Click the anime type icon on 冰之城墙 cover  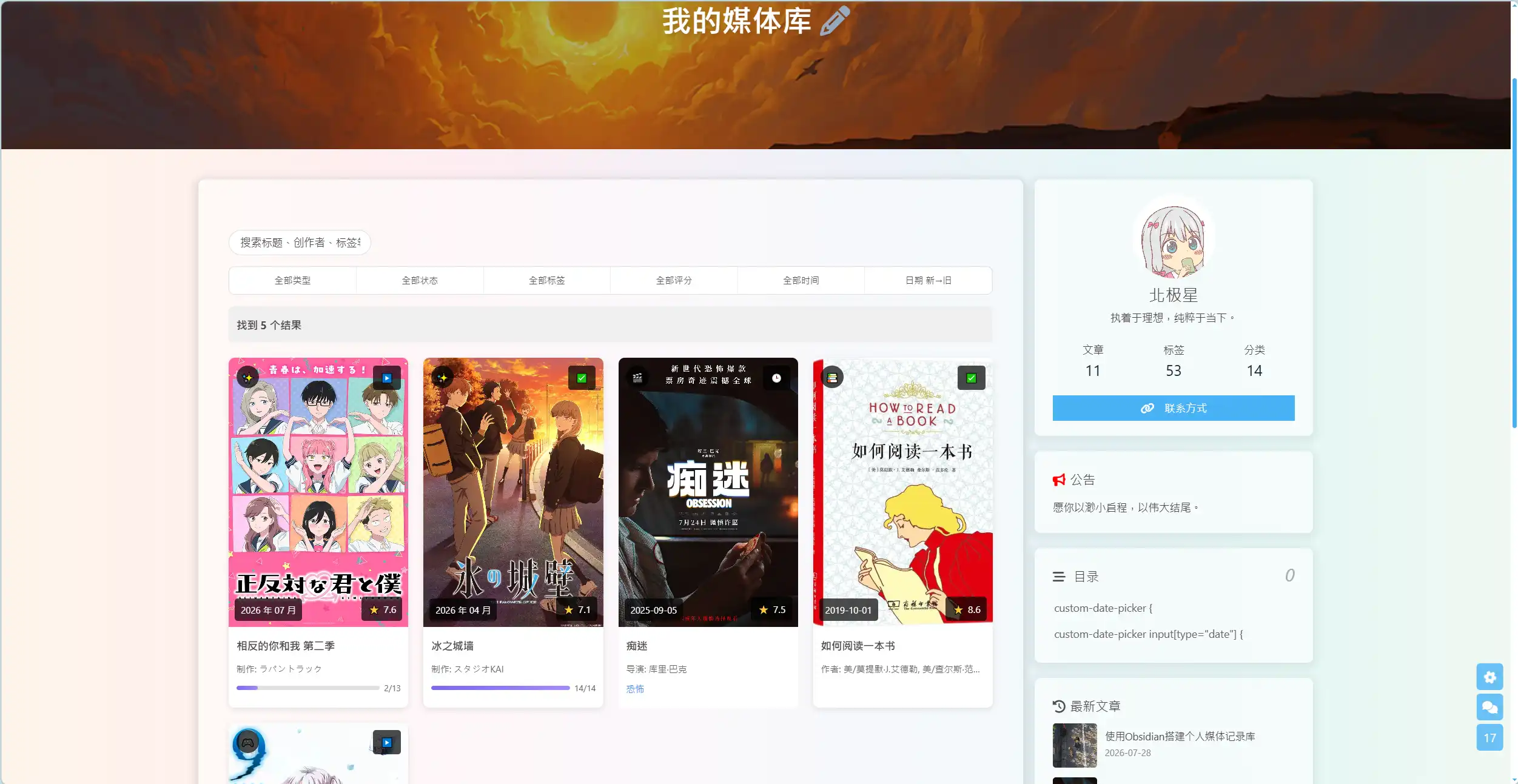(443, 378)
